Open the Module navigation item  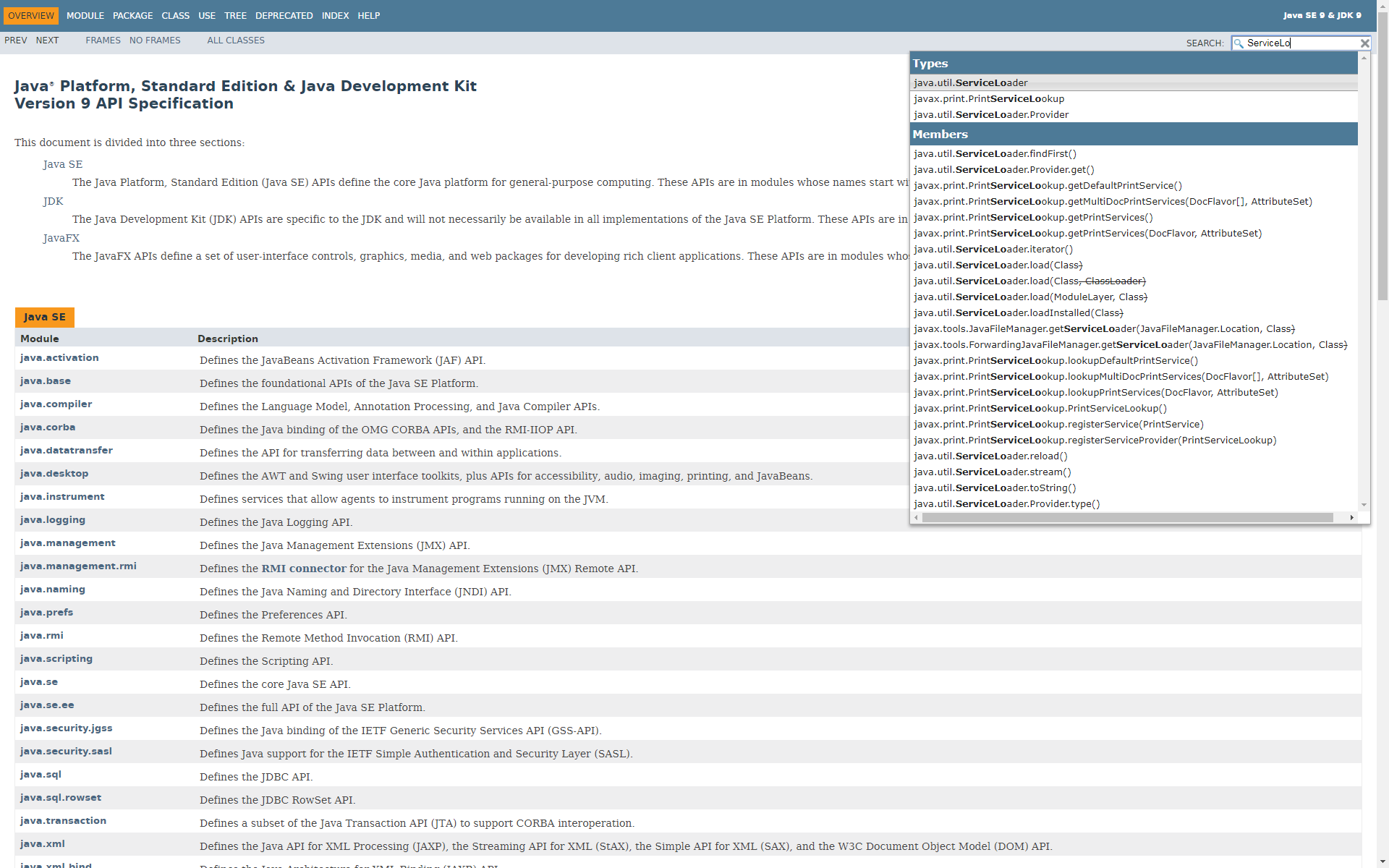(85, 15)
